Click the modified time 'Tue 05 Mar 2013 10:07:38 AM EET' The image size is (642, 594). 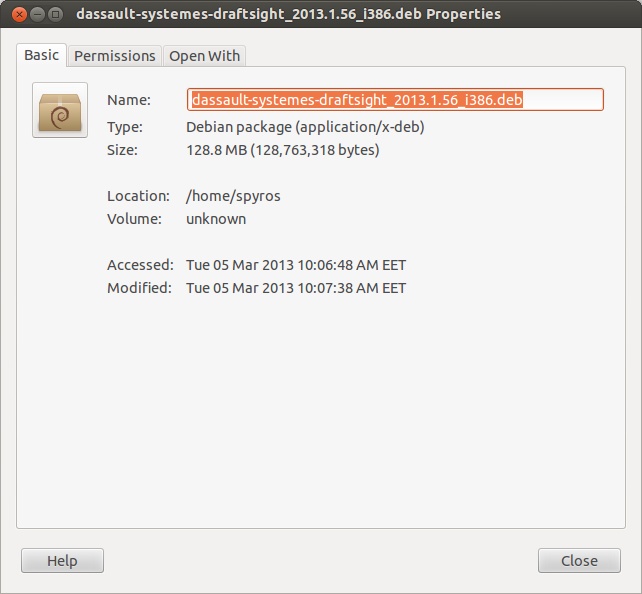point(296,288)
